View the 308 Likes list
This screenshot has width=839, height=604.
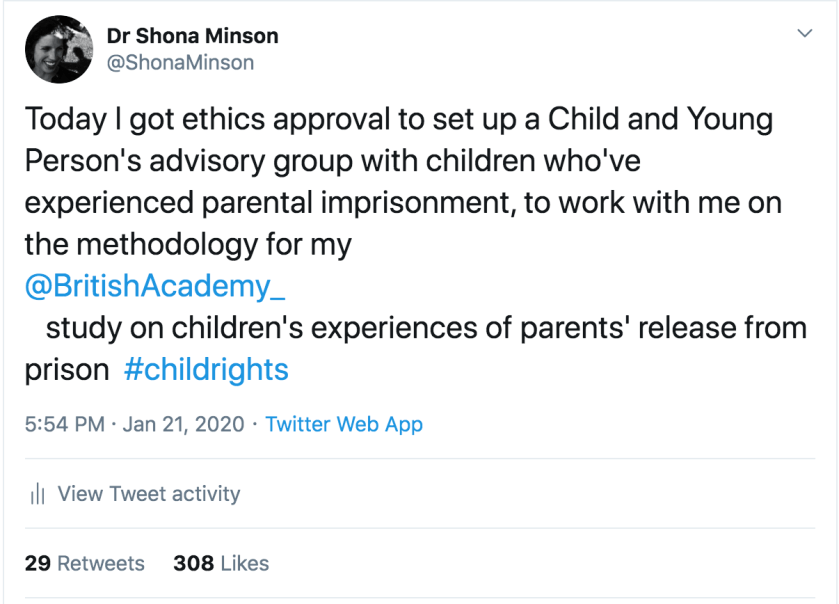[221, 563]
